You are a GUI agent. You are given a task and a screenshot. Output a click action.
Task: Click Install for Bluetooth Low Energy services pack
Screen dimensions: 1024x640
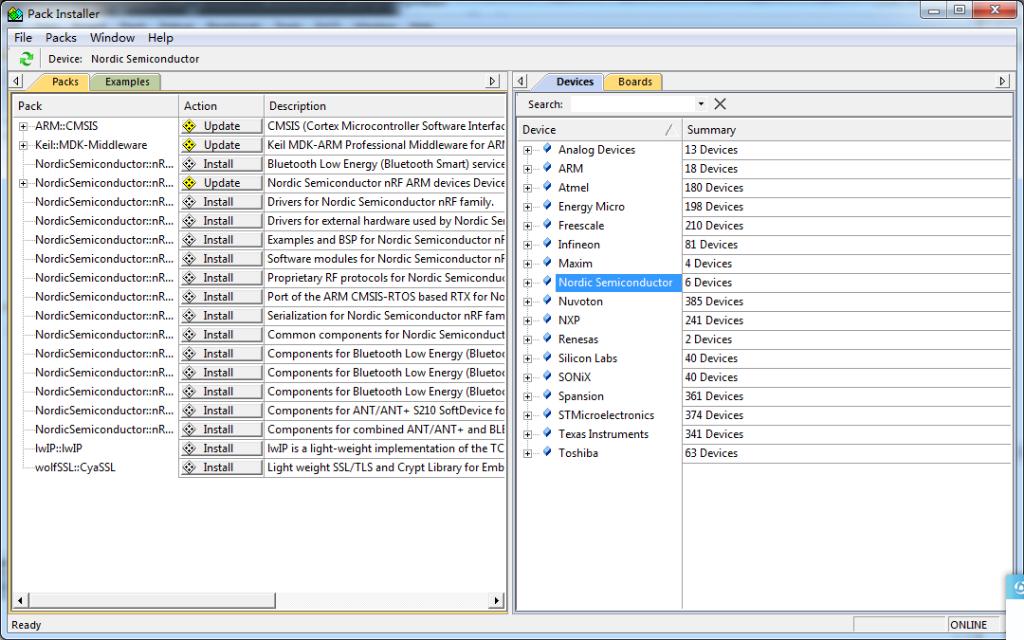[221, 164]
